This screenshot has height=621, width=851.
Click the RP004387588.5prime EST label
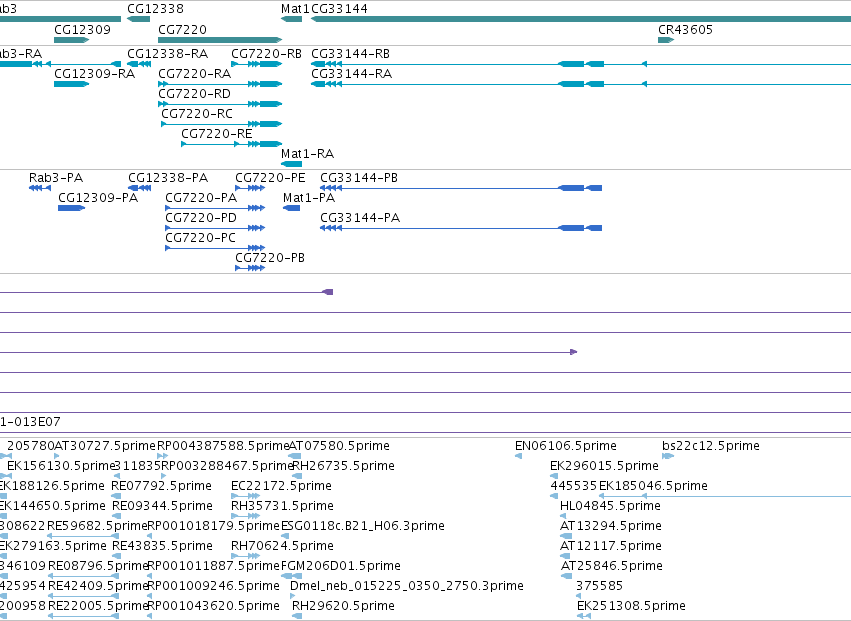(x=223, y=446)
